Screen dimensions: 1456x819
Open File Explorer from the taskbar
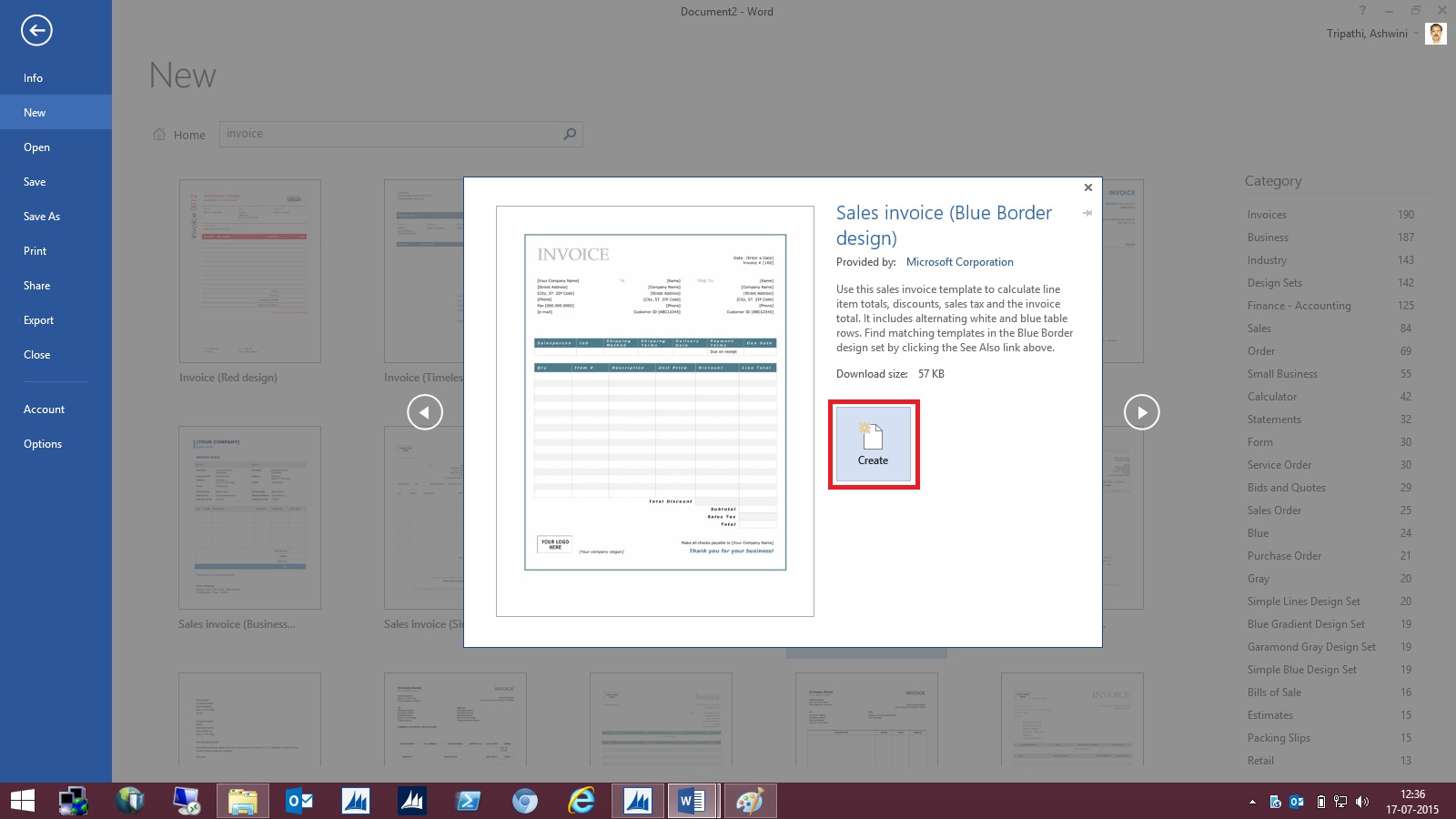click(242, 801)
